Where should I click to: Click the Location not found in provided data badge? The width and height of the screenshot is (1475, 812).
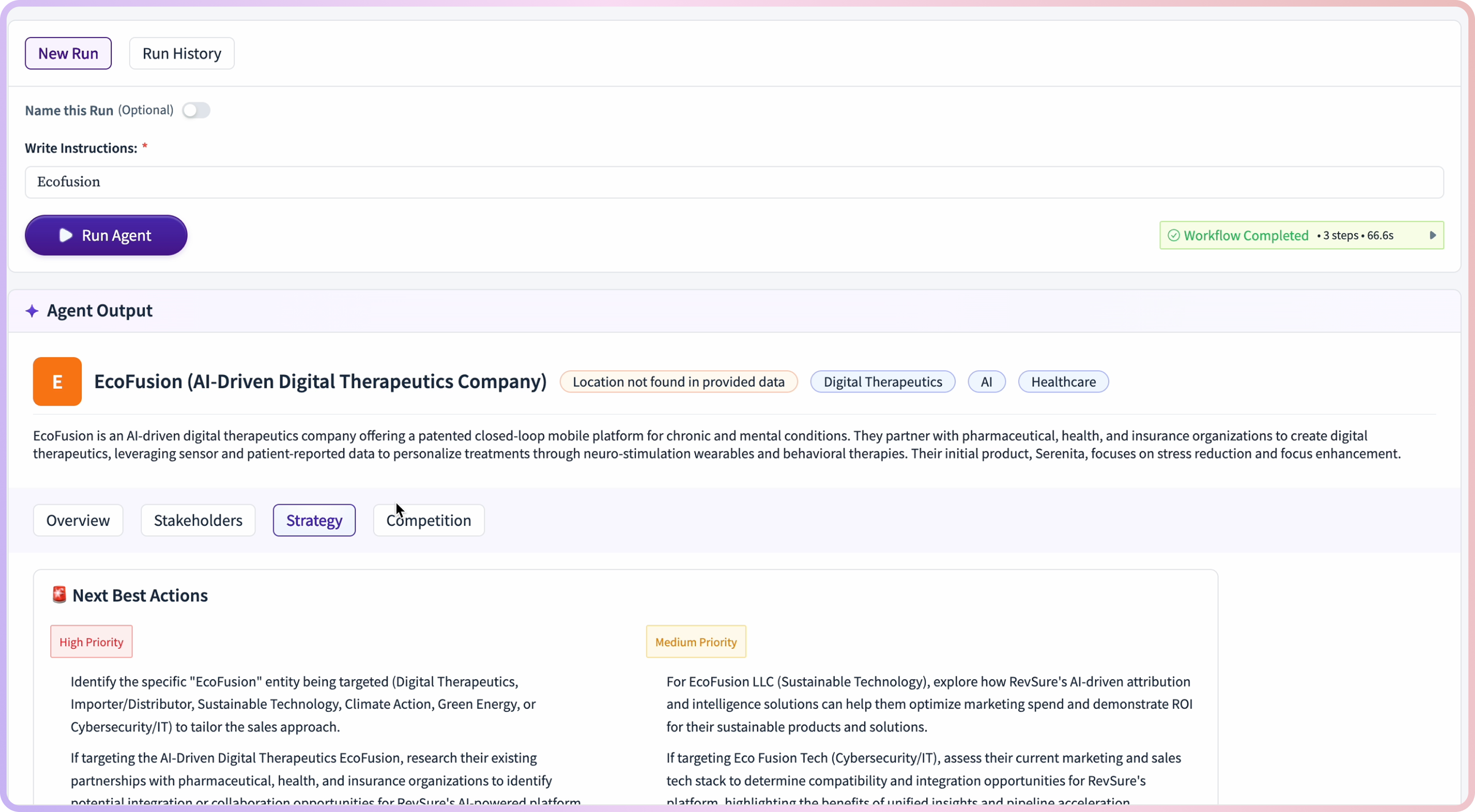678,382
